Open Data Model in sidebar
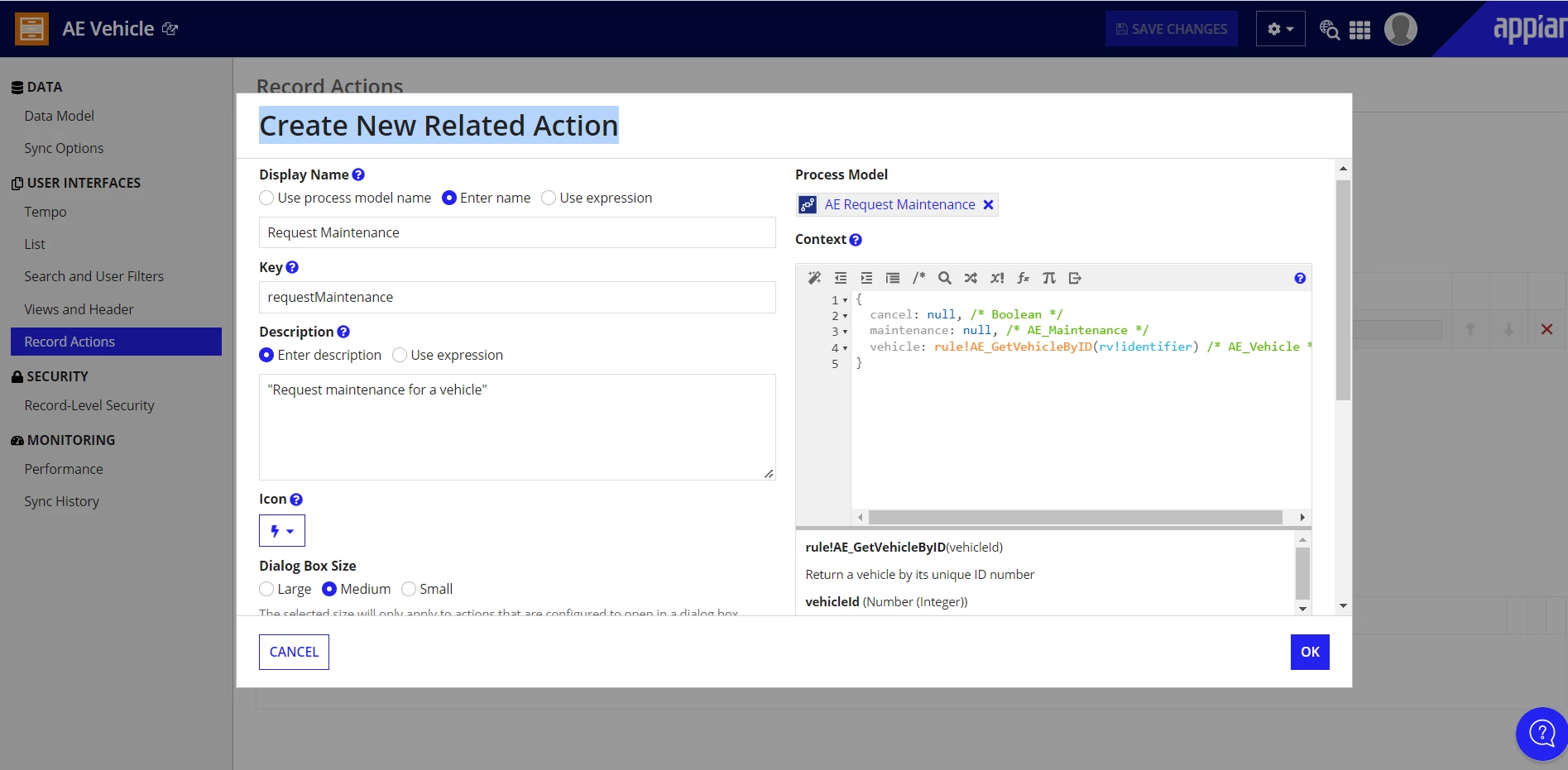 pyautogui.click(x=60, y=116)
